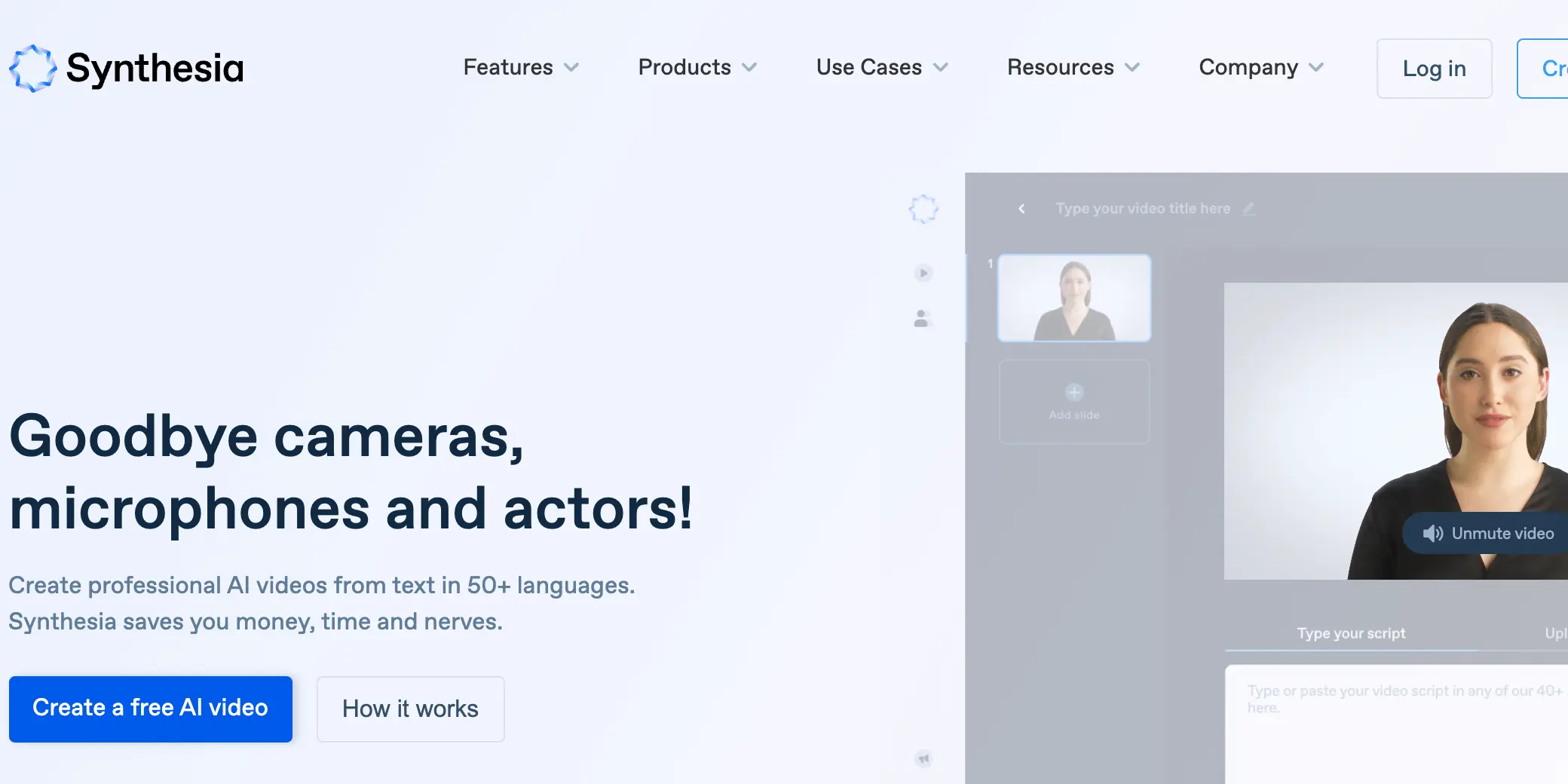Select slide 1 thumbnail
This screenshot has width=1568, height=784.
click(1074, 299)
